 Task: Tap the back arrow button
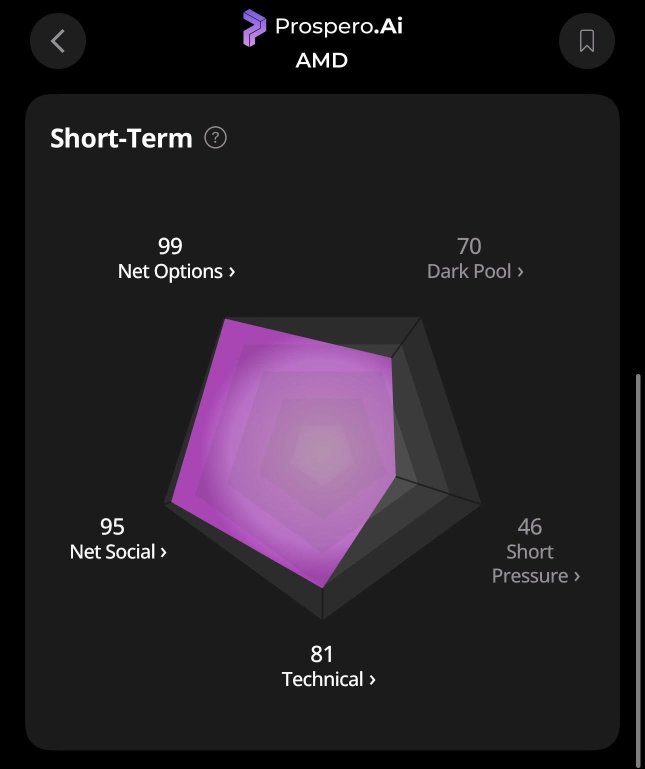tap(58, 41)
